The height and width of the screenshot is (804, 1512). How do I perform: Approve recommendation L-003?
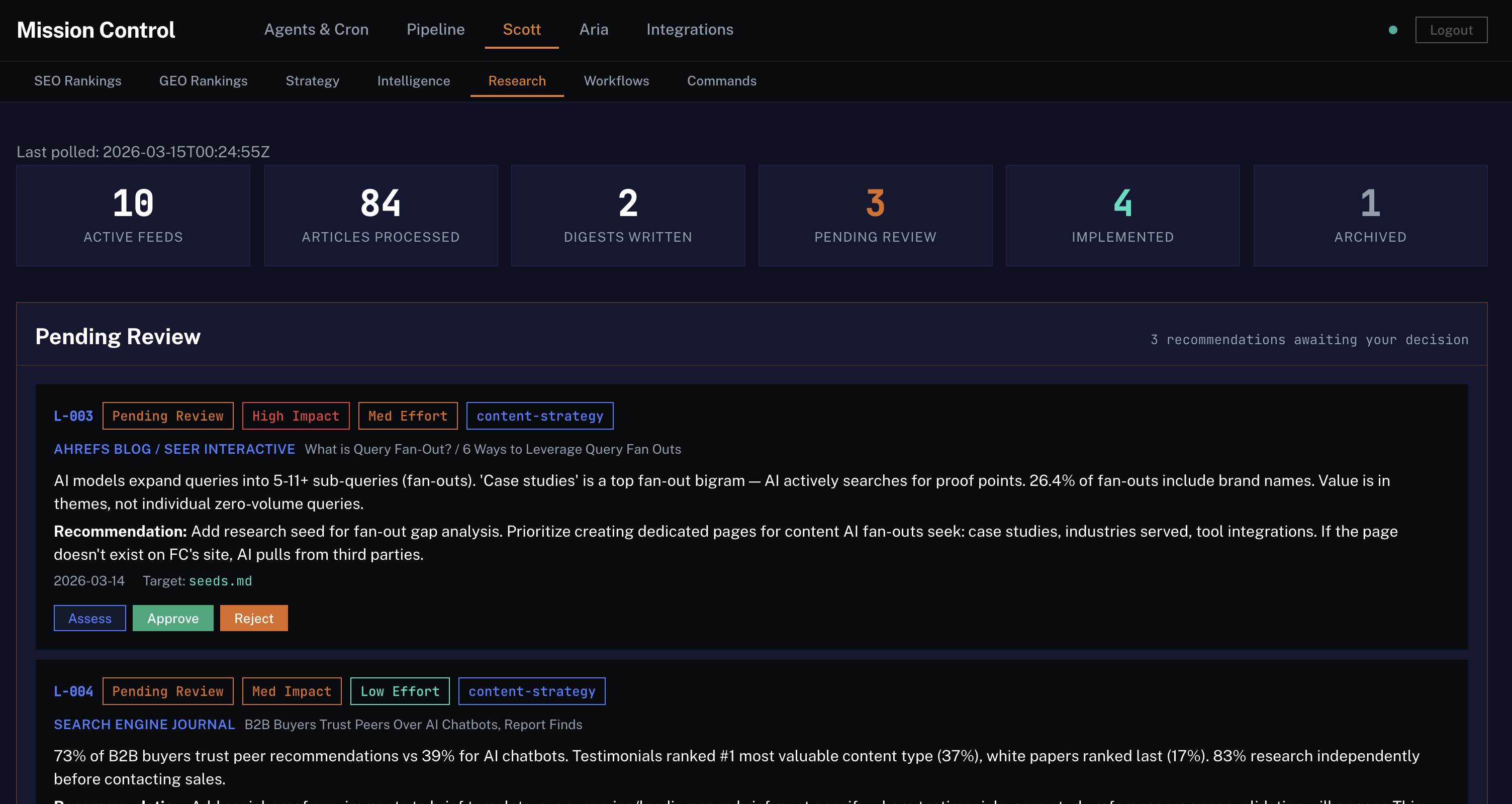pos(172,618)
